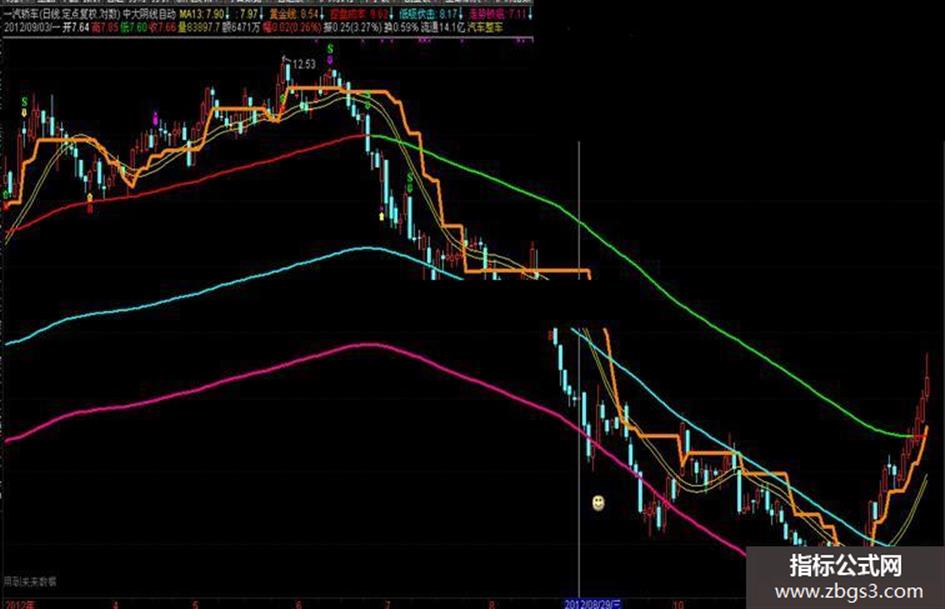Open the 汽车整车 sector link
This screenshot has width=945, height=609.
pyautogui.click(x=485, y=27)
